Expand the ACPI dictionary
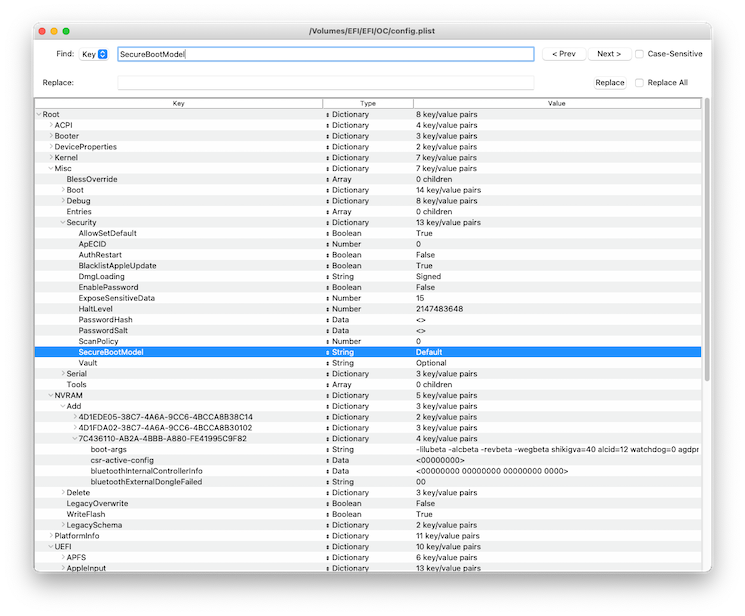Image resolution: width=745 pixels, height=616 pixels. tap(51, 125)
